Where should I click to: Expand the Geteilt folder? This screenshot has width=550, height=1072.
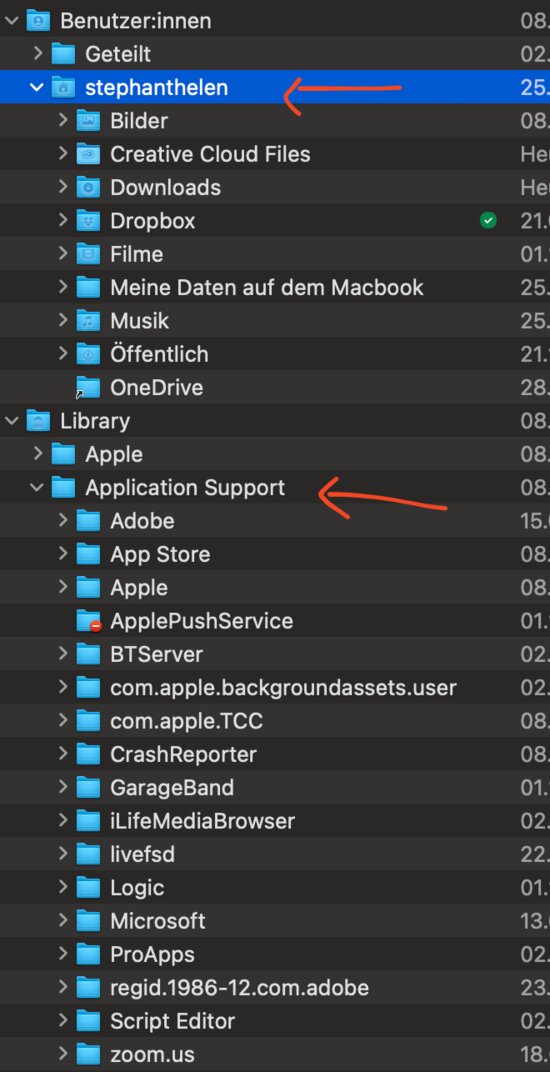(38, 53)
